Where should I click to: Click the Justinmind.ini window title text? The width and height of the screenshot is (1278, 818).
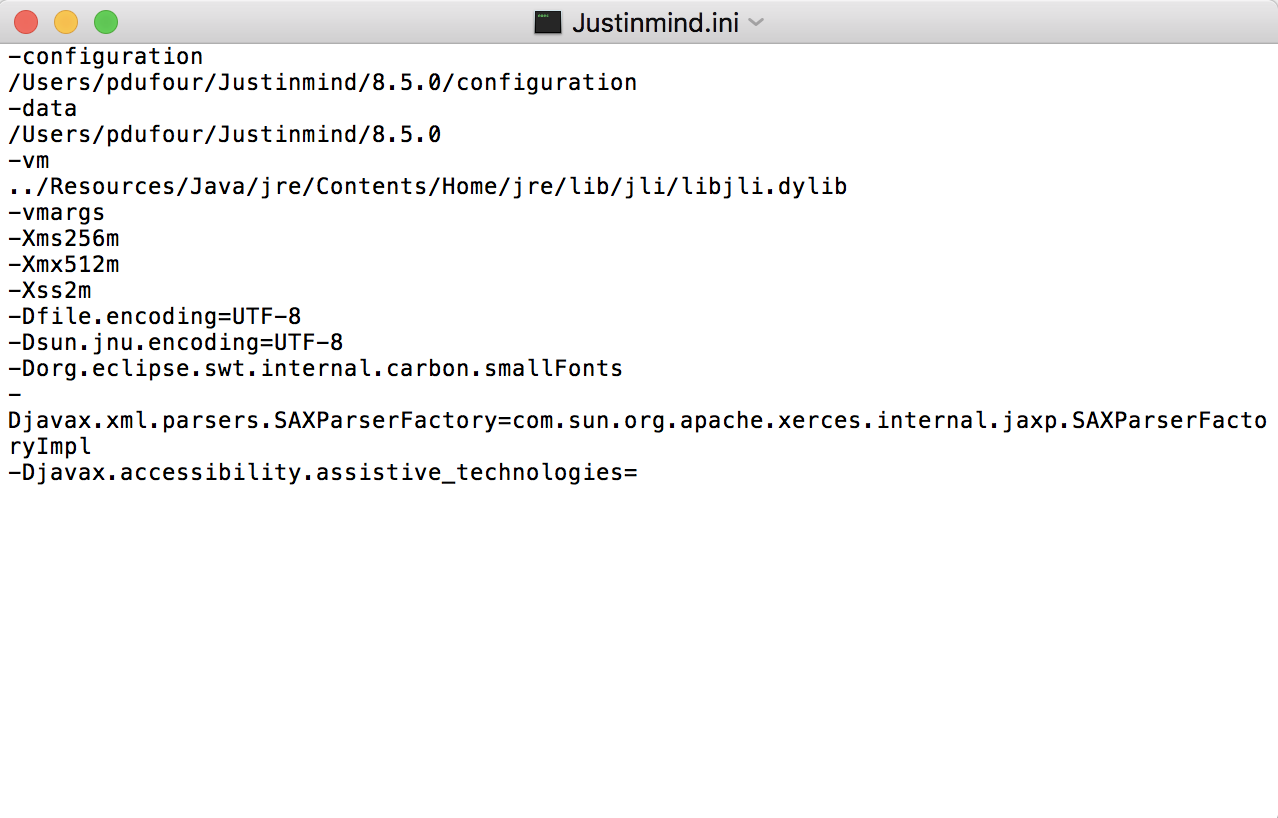[655, 22]
